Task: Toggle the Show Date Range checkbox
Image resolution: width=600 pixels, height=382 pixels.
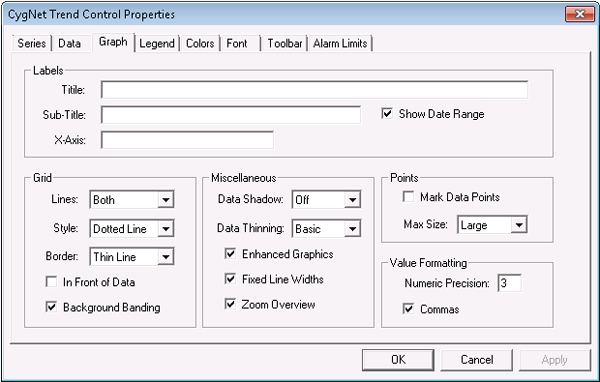Action: (x=387, y=114)
